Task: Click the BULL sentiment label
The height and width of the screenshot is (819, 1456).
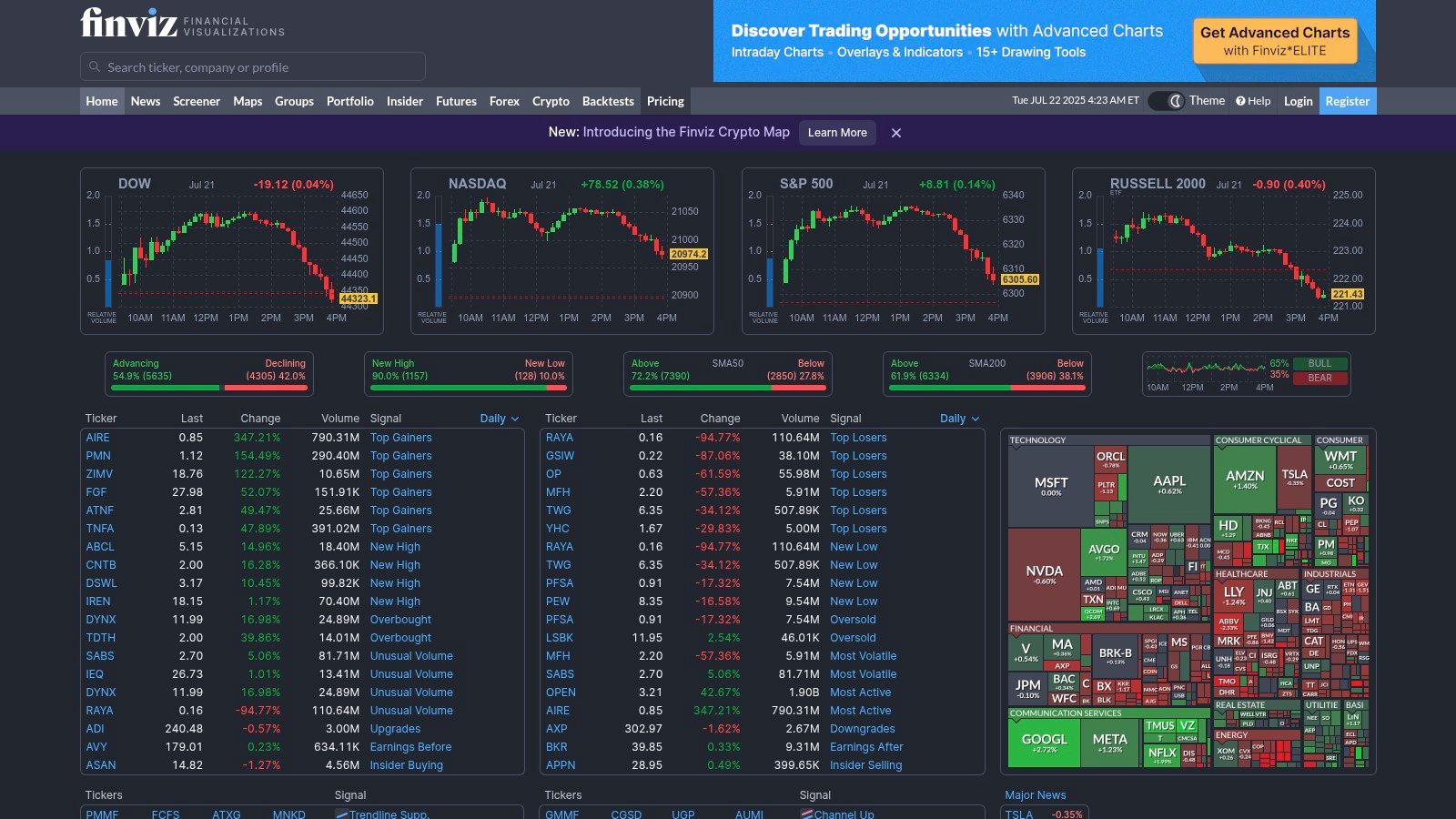Action: click(x=1319, y=363)
